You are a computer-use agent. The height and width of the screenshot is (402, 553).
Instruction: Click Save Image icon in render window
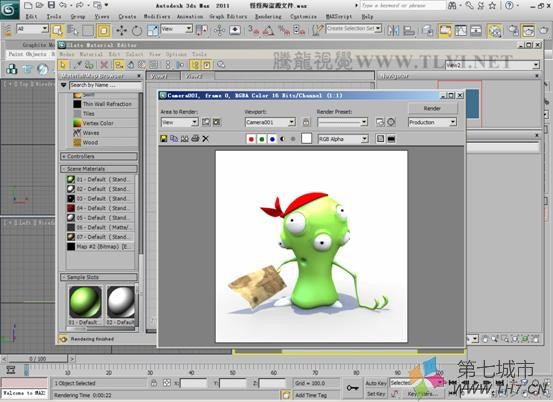164,139
